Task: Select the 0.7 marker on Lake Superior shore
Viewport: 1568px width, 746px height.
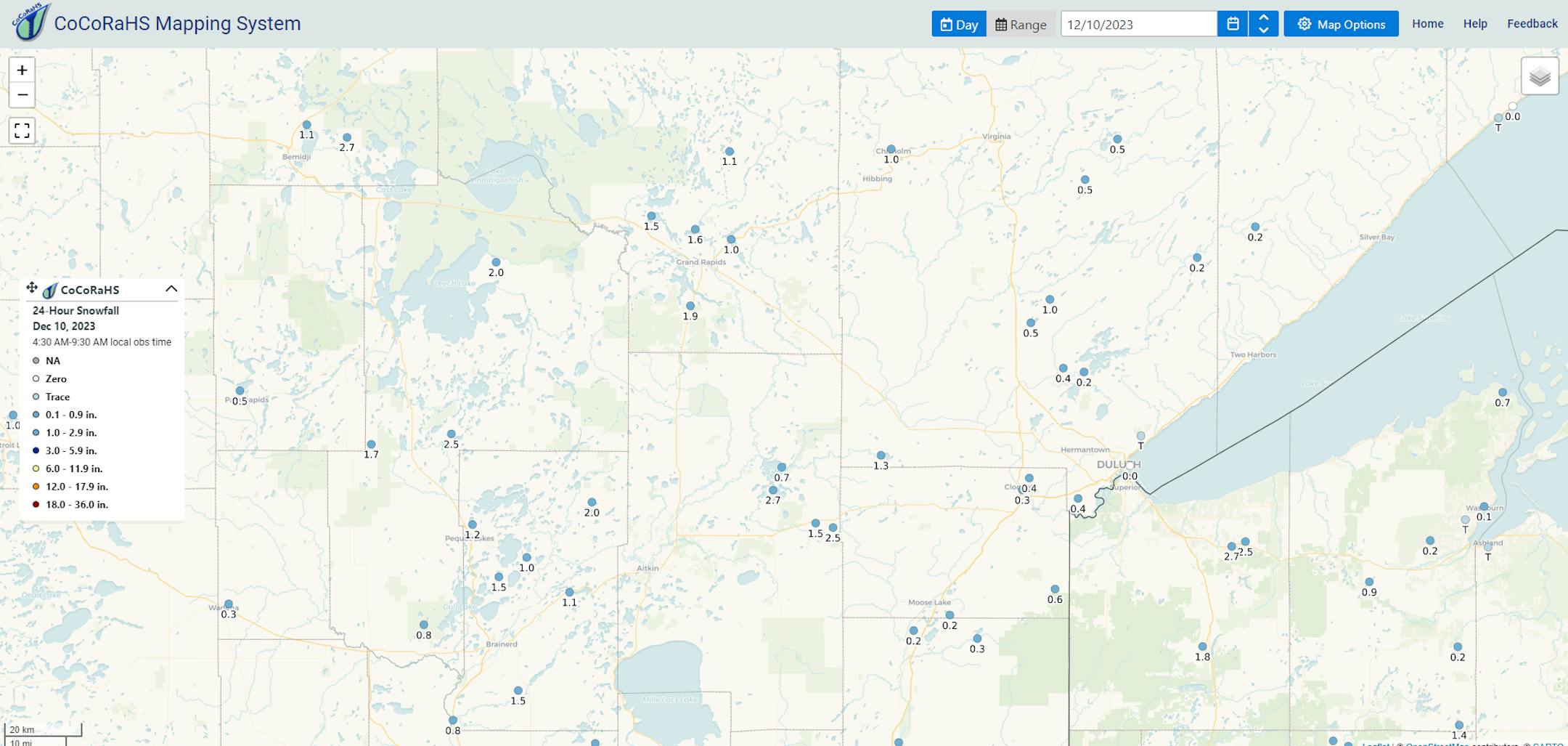Action: coord(1503,392)
